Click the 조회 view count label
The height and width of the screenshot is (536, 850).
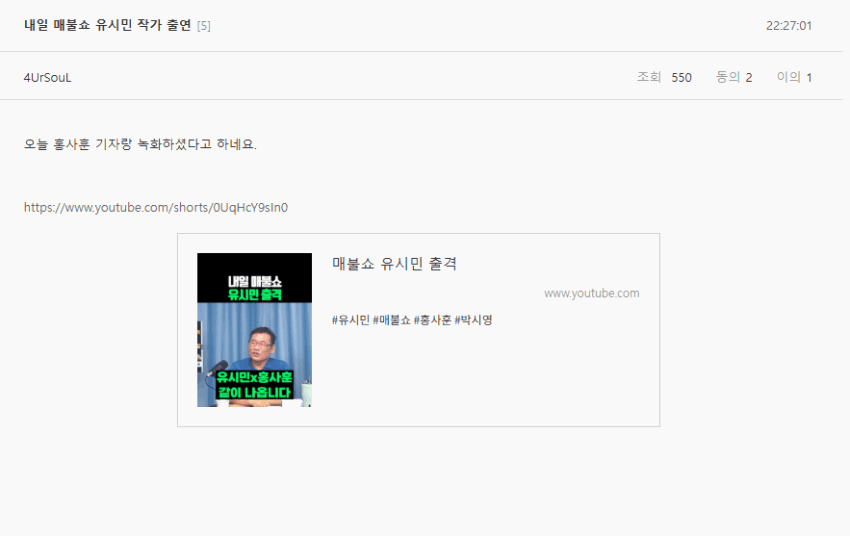(649, 78)
